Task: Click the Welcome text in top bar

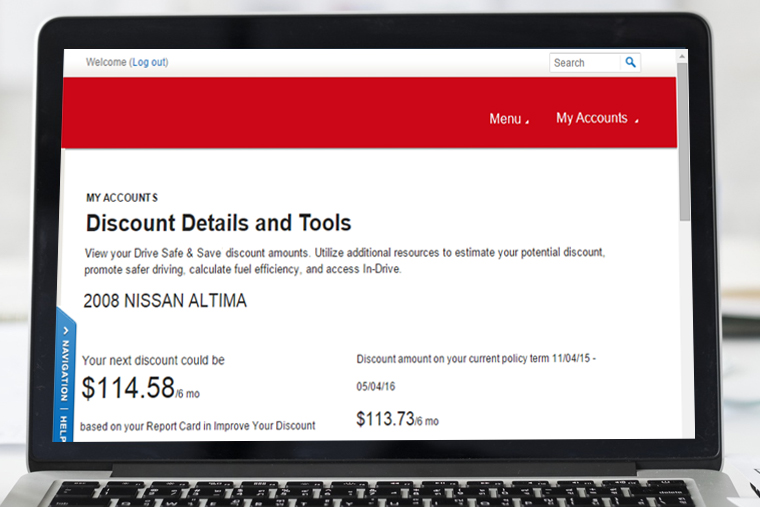Action: (x=106, y=62)
